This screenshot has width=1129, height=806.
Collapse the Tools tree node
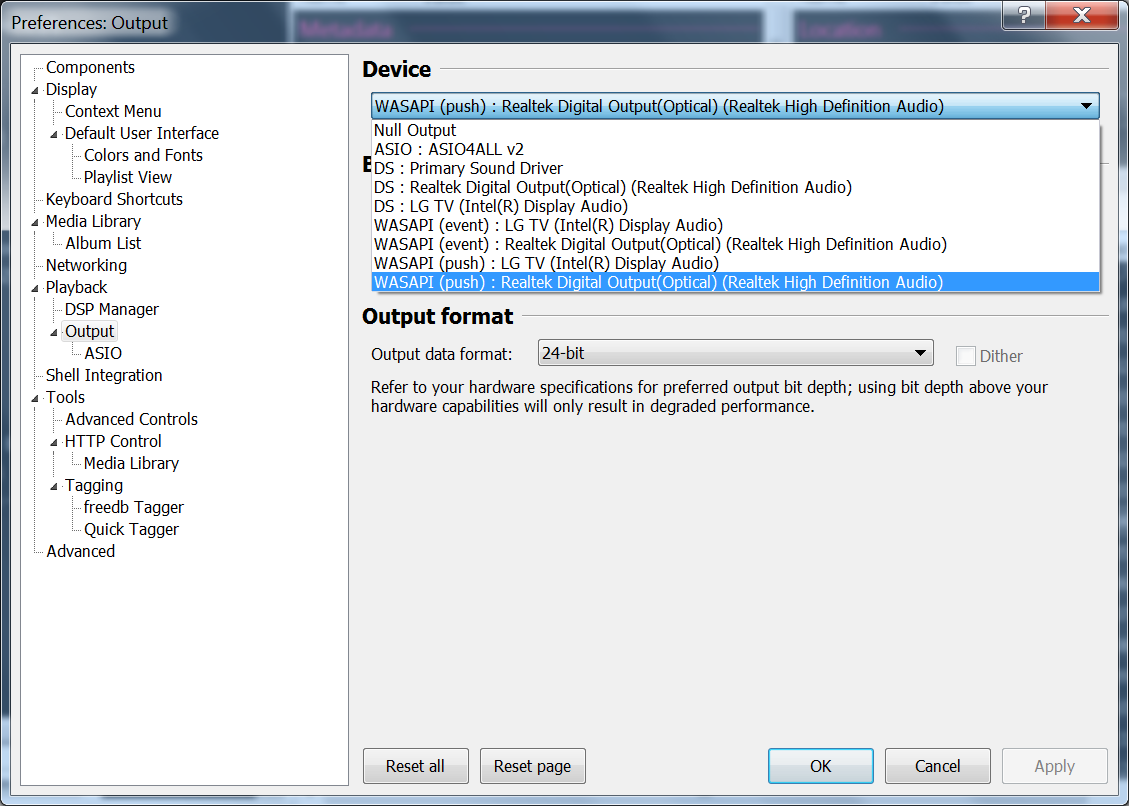(36, 398)
